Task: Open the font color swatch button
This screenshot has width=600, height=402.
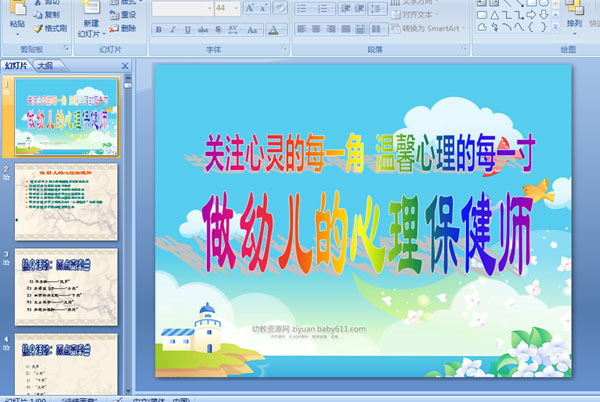Action: [273, 29]
